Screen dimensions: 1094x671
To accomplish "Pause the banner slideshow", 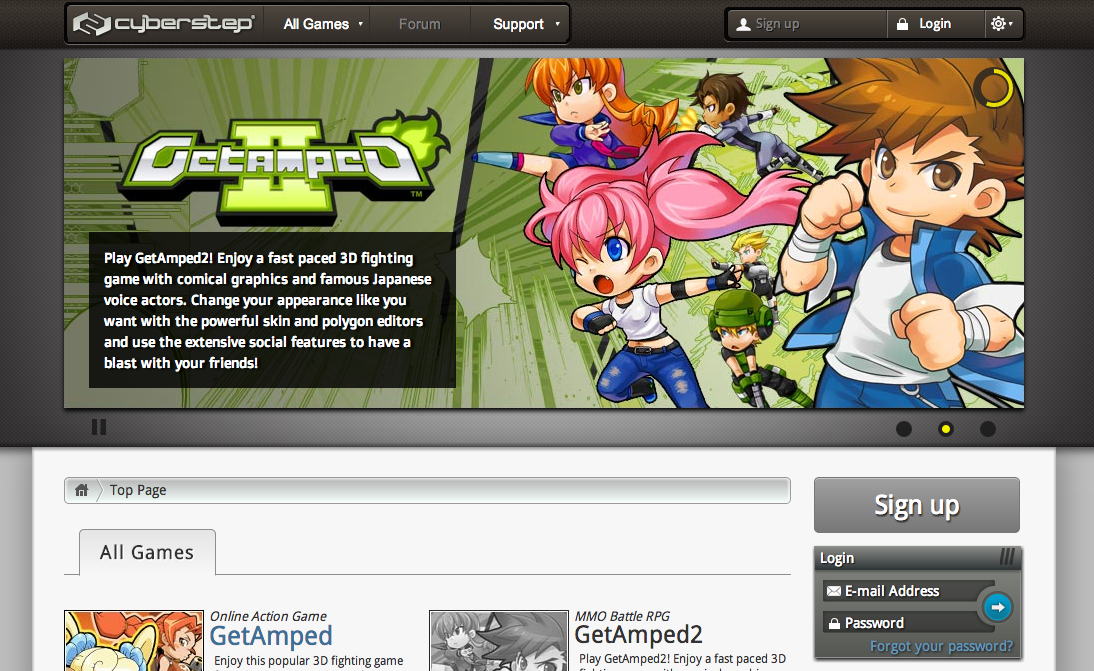I will (98, 427).
